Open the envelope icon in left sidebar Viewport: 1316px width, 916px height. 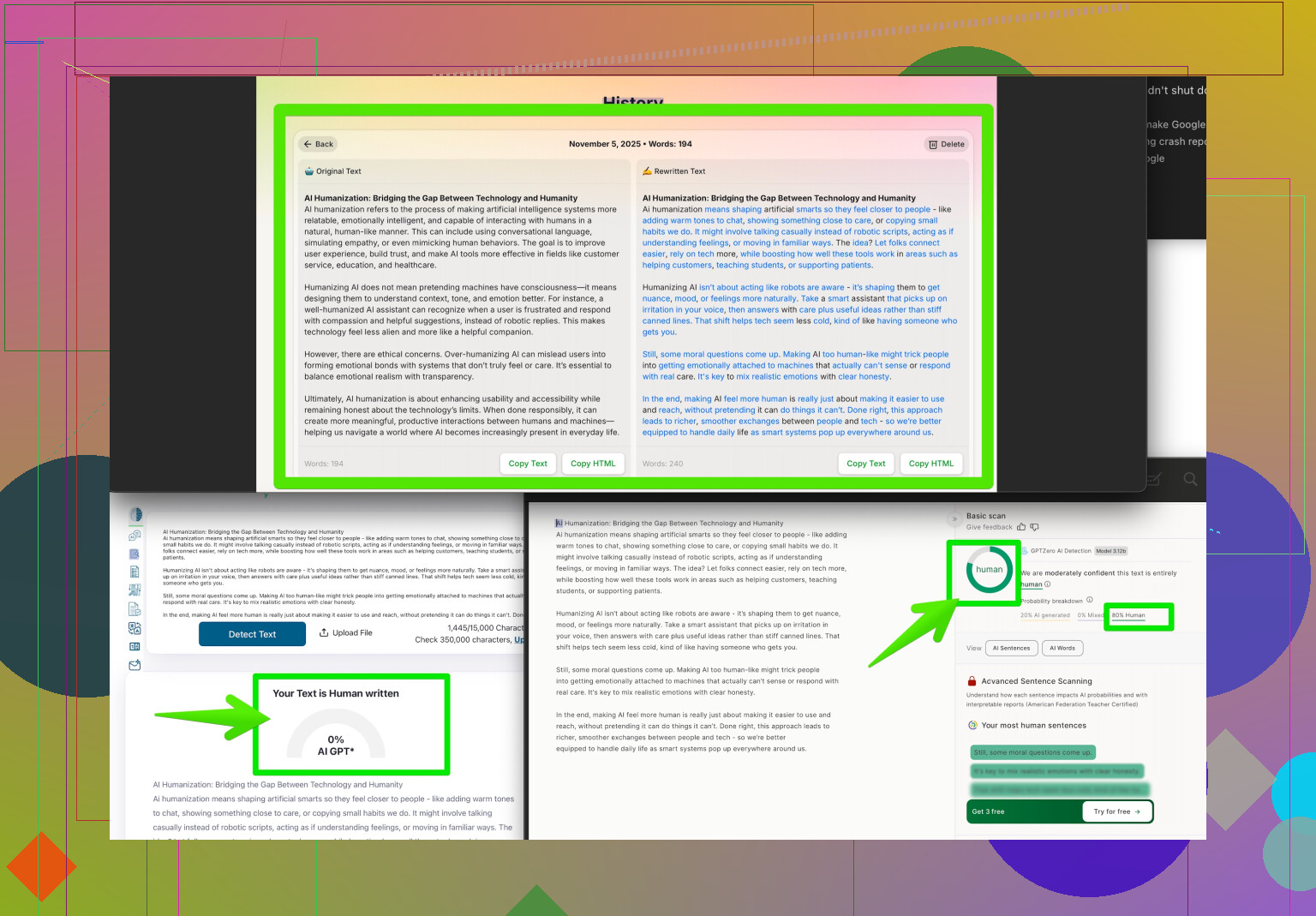[135, 665]
